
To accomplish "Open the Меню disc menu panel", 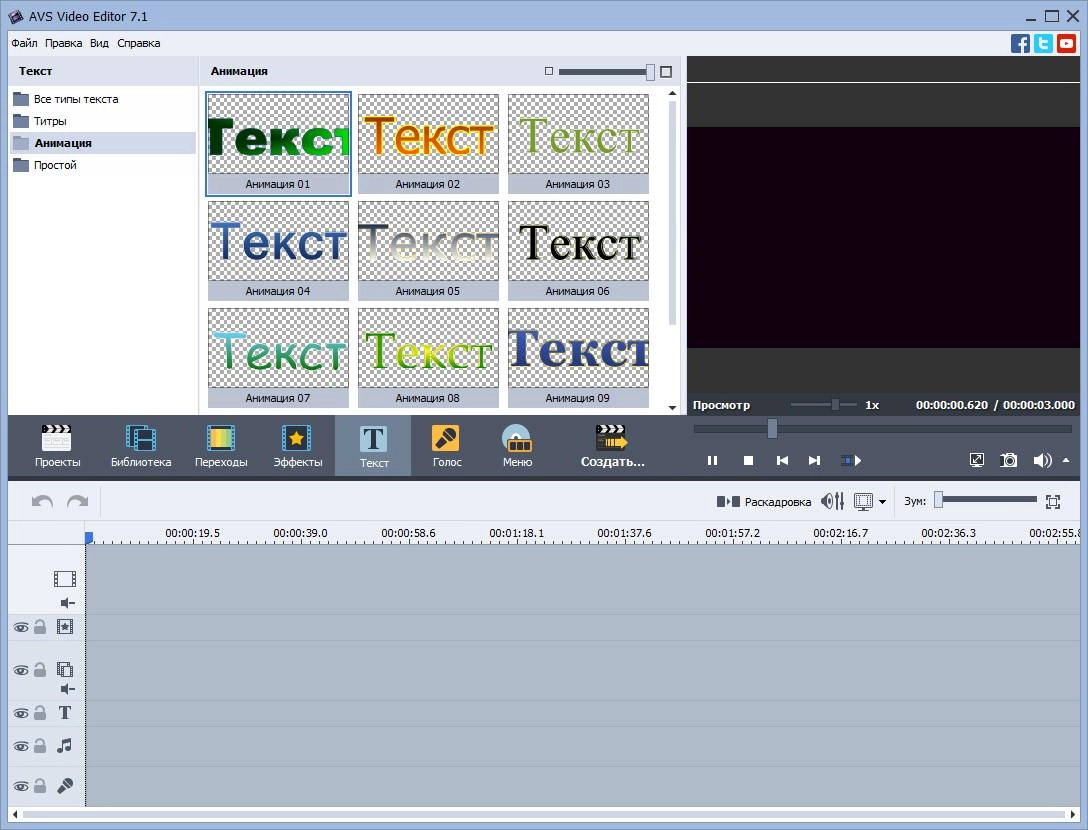I will pyautogui.click(x=517, y=446).
